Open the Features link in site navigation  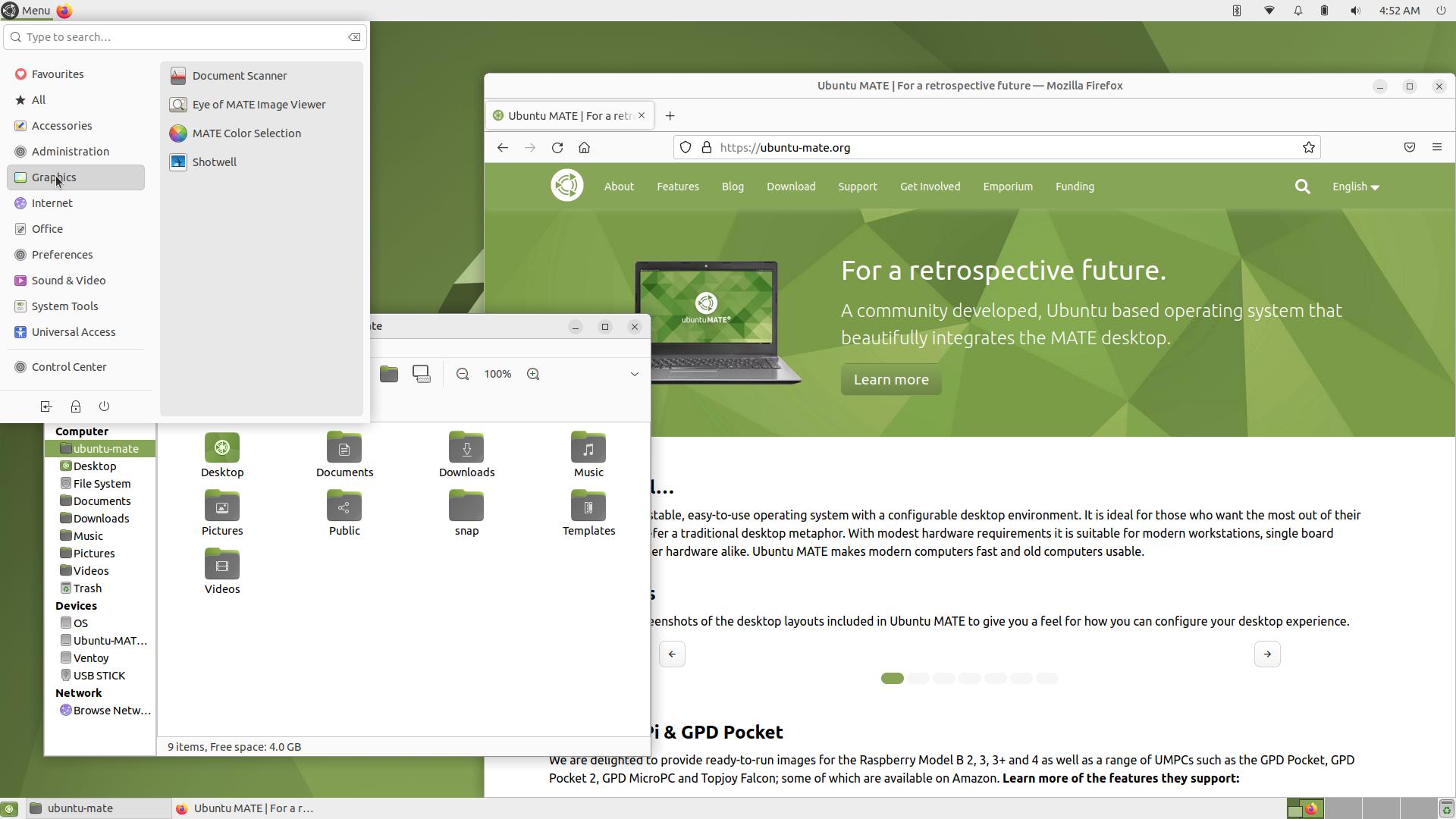[678, 187]
